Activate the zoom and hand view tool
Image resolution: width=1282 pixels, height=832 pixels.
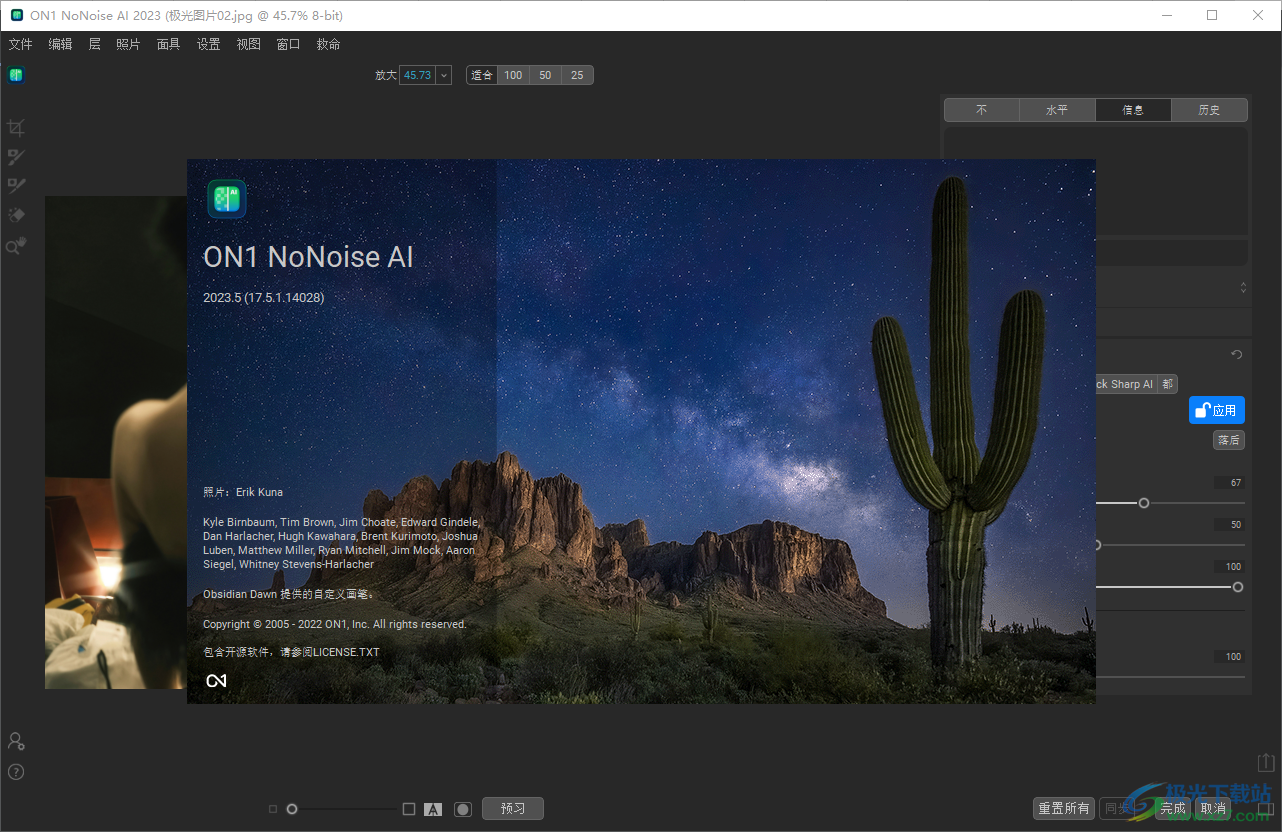[15, 245]
